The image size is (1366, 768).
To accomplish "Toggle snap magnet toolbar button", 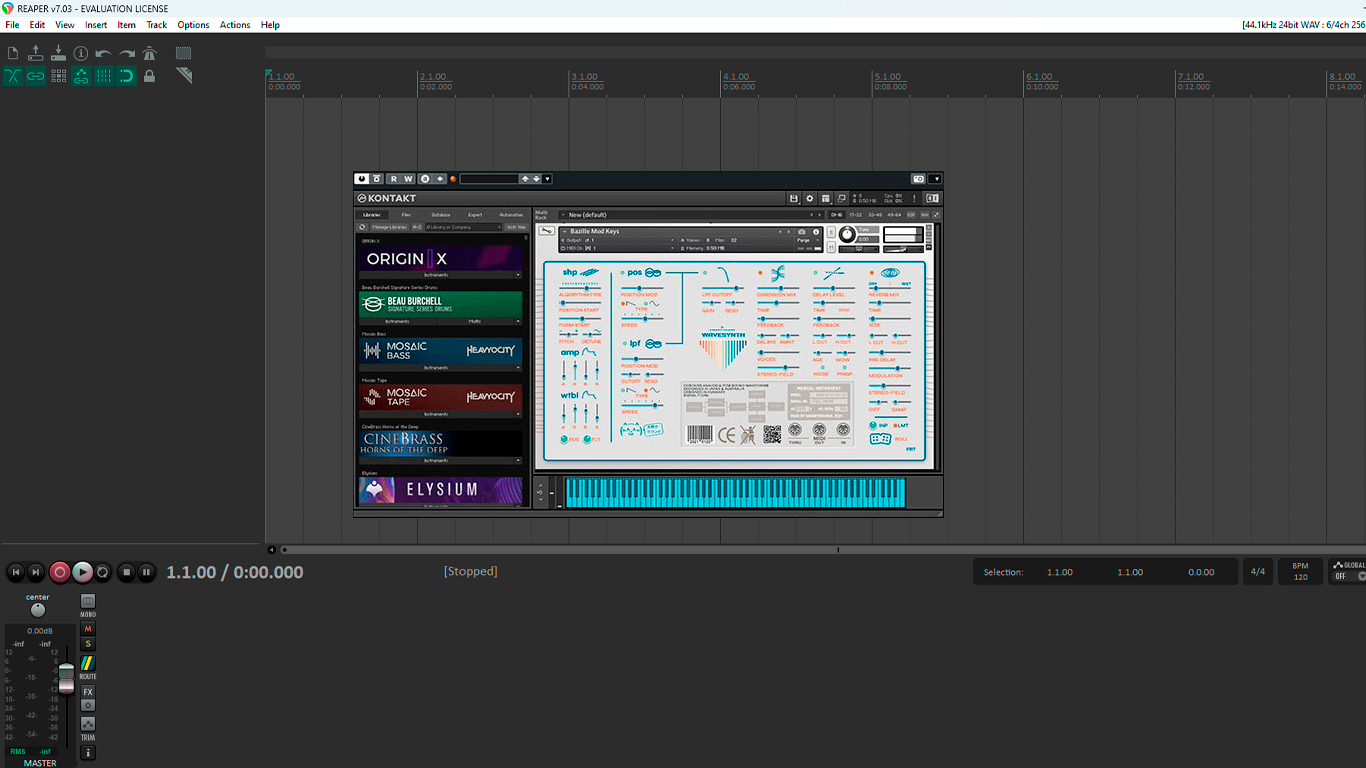I will 127,76.
